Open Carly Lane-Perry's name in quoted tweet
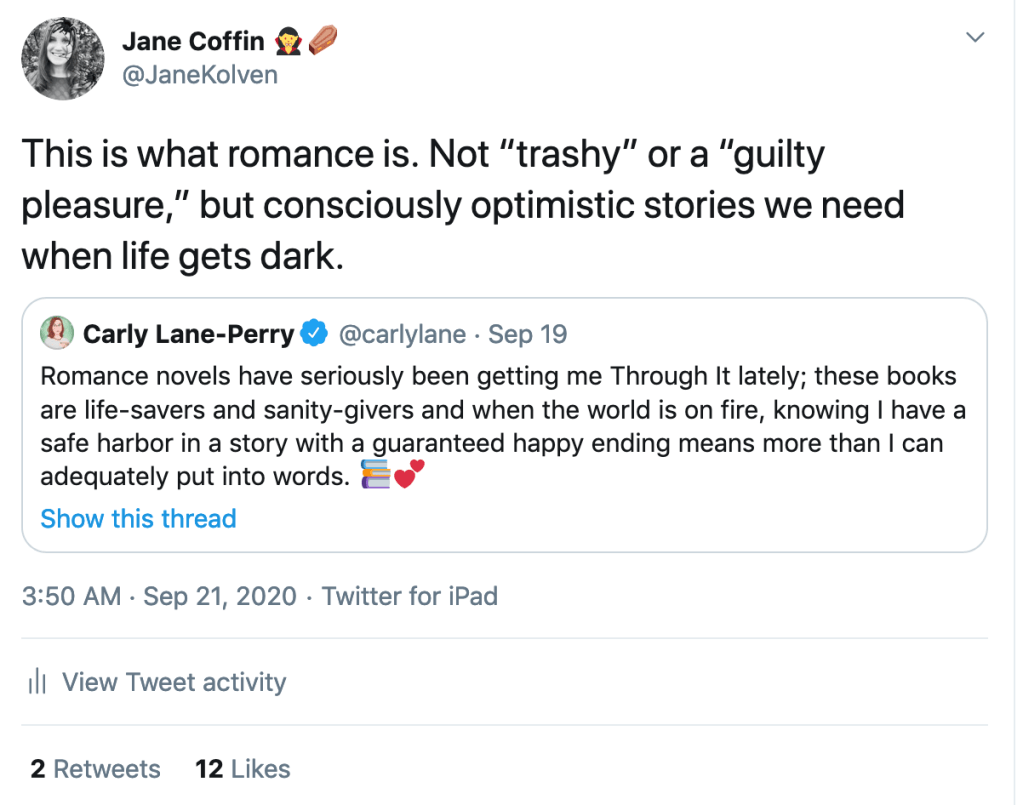Viewport: 1023px width, 805px height. [188, 334]
